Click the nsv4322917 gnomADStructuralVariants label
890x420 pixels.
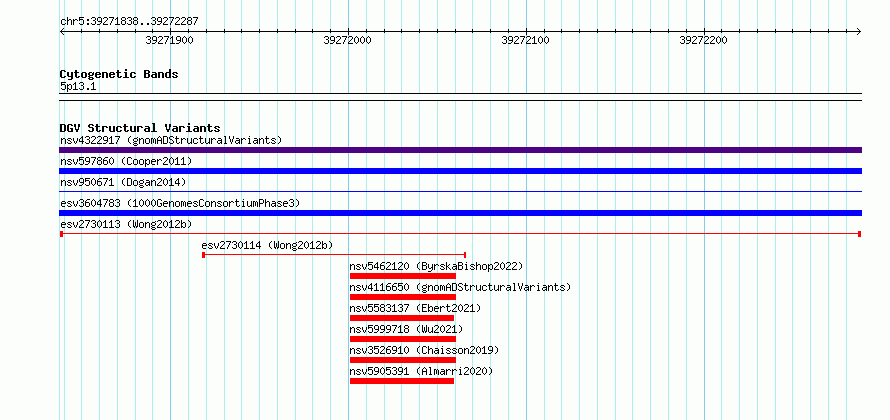coord(171,140)
